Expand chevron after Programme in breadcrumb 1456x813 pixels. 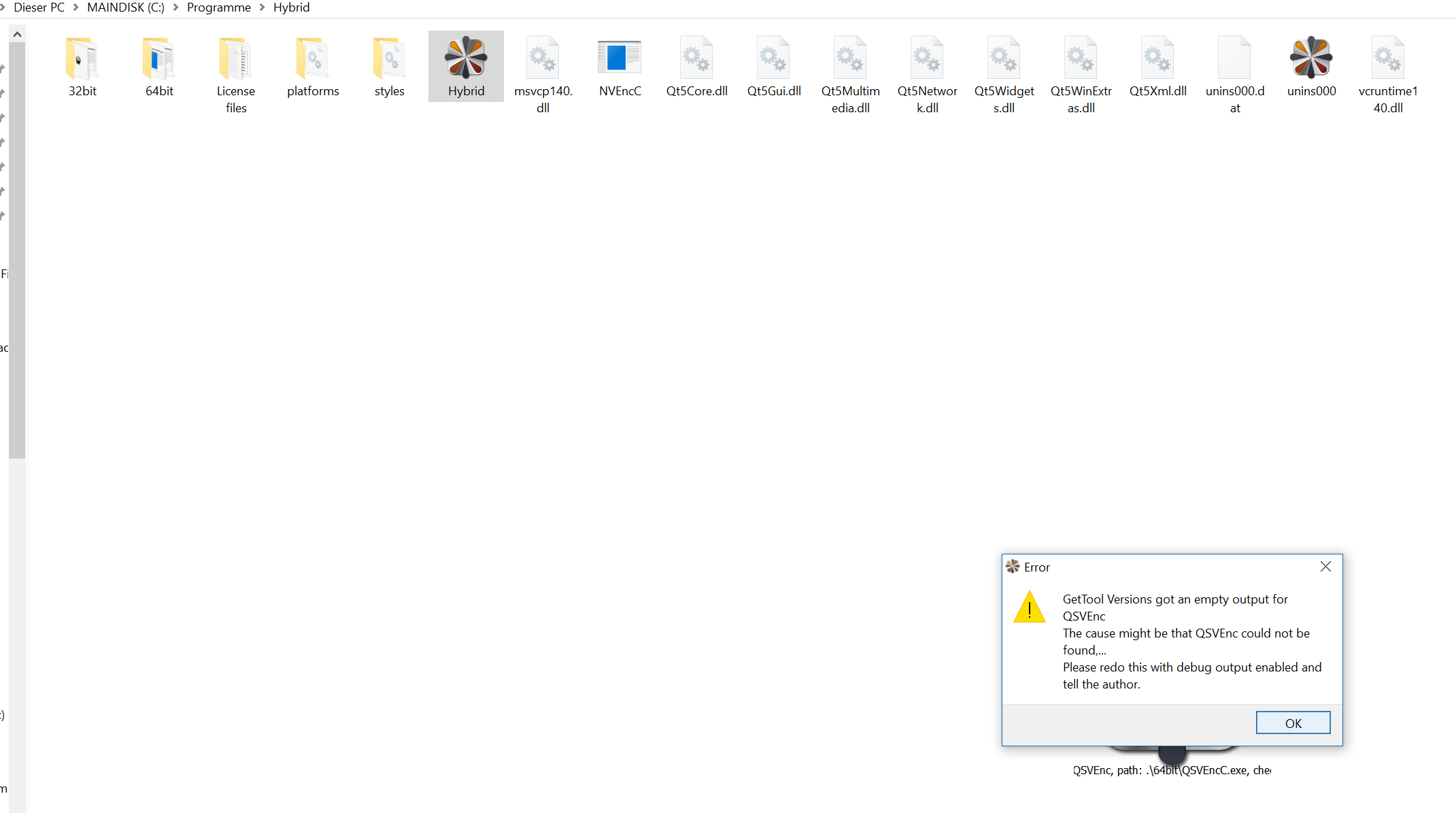coord(262,7)
